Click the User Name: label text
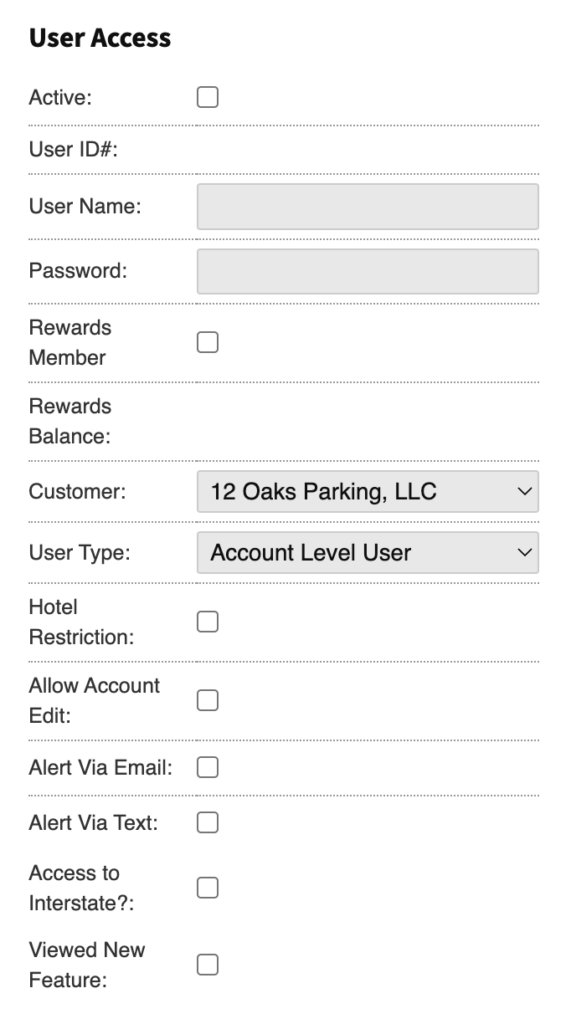Image resolution: width=566 pixels, height=1024 pixels. 85,206
